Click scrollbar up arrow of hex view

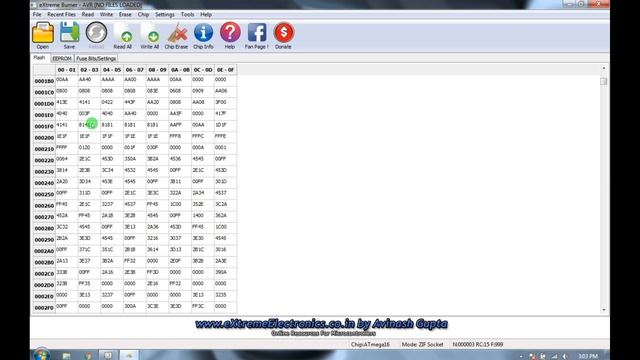pos(604,68)
